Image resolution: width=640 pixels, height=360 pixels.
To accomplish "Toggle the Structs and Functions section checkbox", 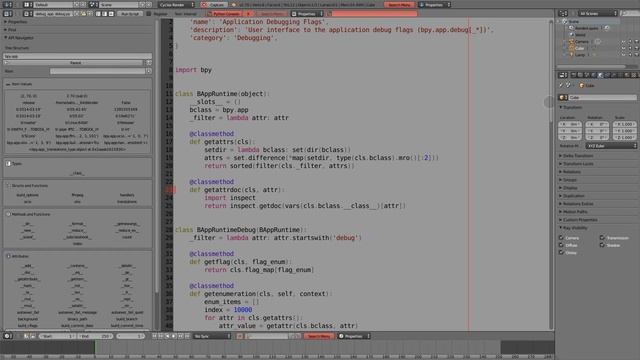I will click(x=8, y=185).
